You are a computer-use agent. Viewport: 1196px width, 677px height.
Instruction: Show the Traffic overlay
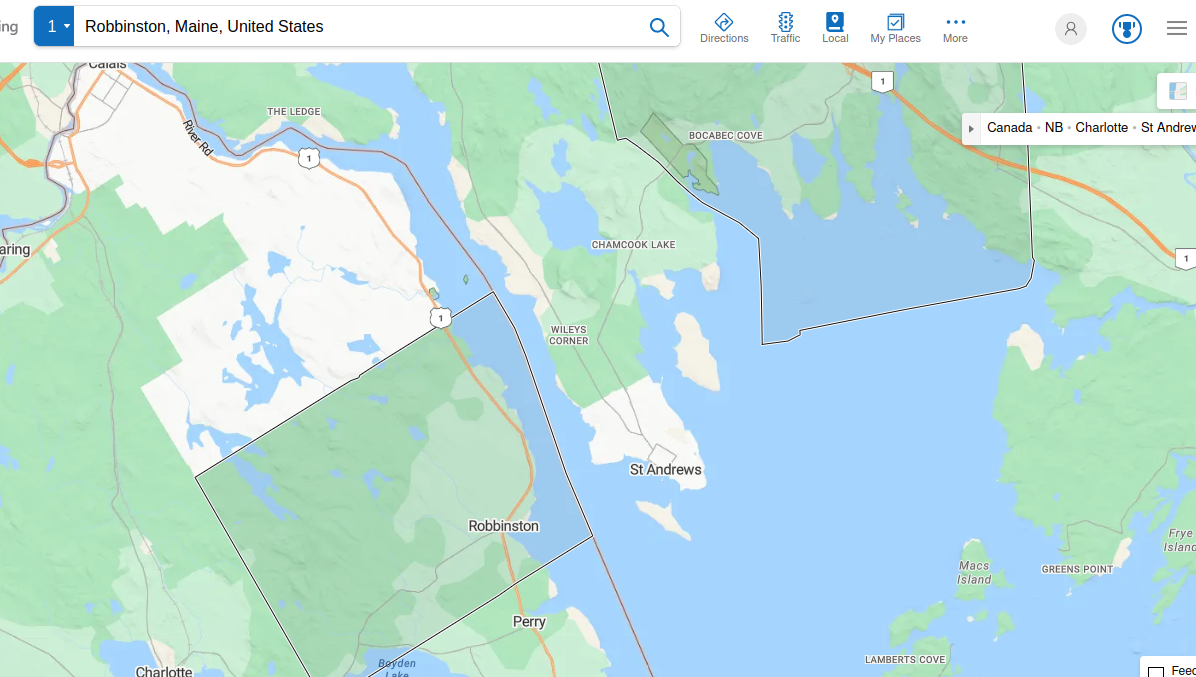click(786, 27)
